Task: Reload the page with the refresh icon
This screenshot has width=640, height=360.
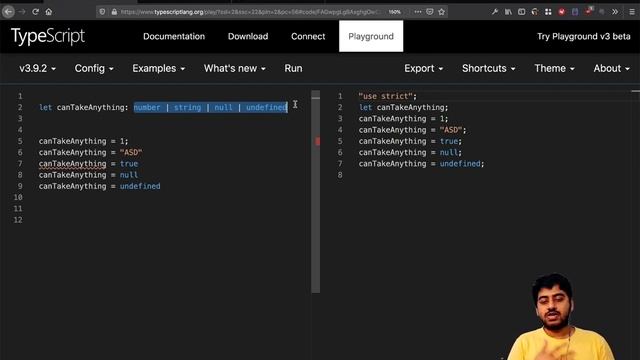Action: click(36, 12)
